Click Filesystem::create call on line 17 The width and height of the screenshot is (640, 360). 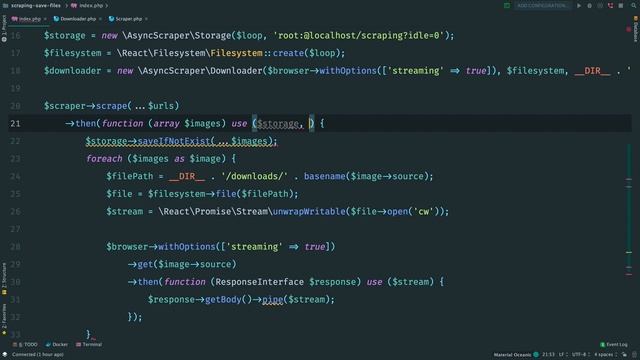point(257,53)
